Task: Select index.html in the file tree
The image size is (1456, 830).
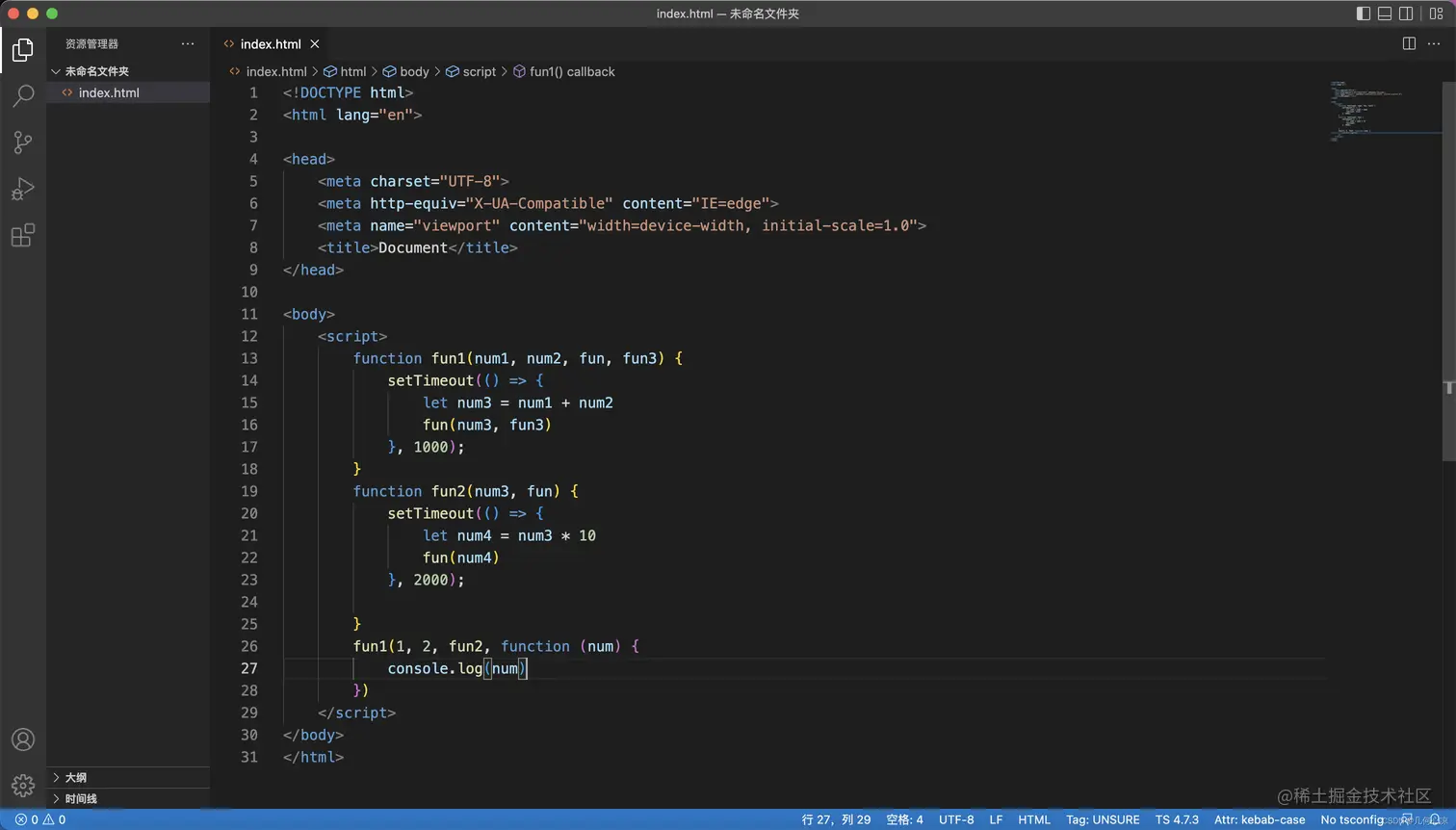Action: coord(128,92)
